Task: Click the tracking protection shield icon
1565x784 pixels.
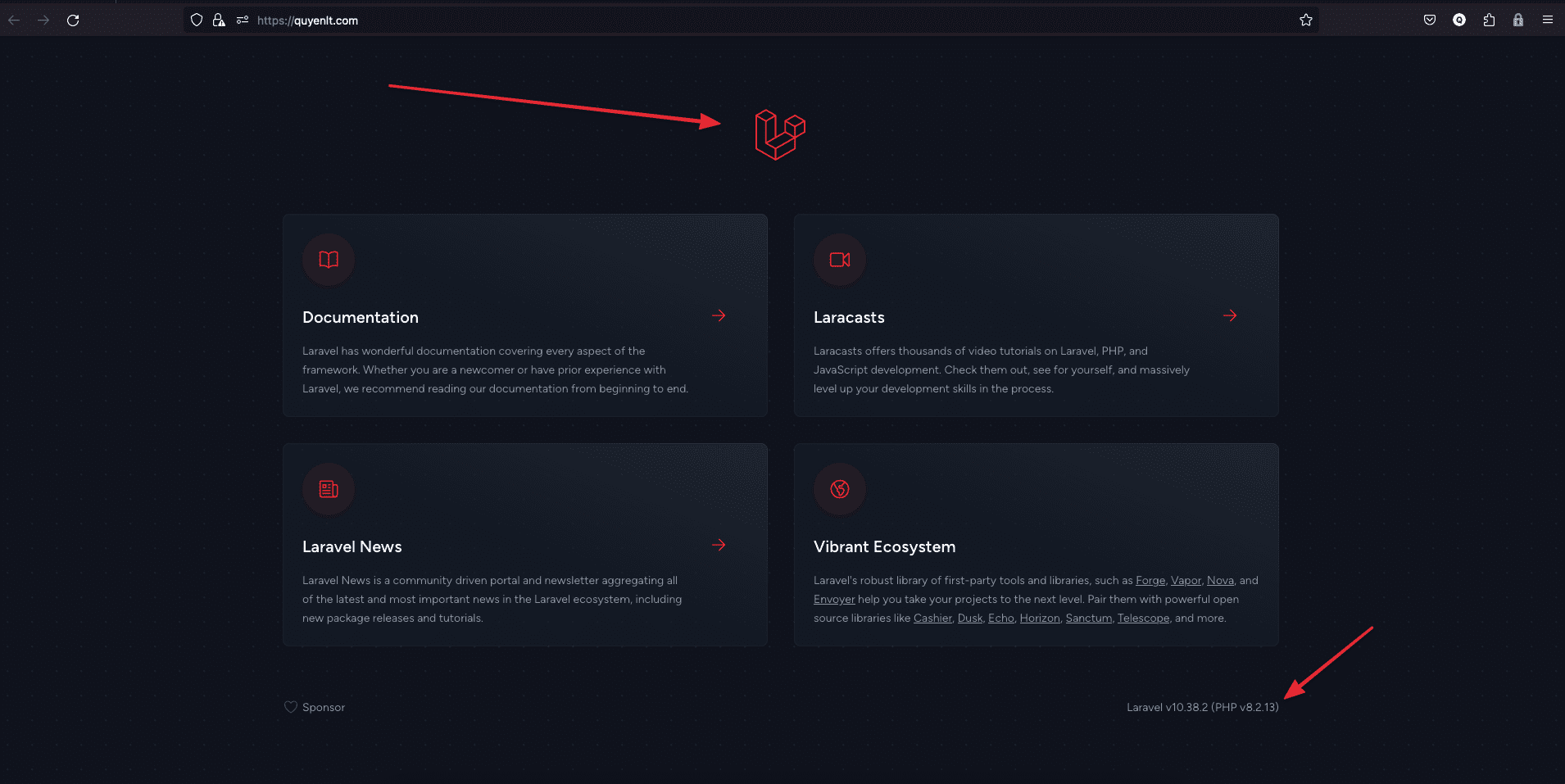Action: pos(197,20)
